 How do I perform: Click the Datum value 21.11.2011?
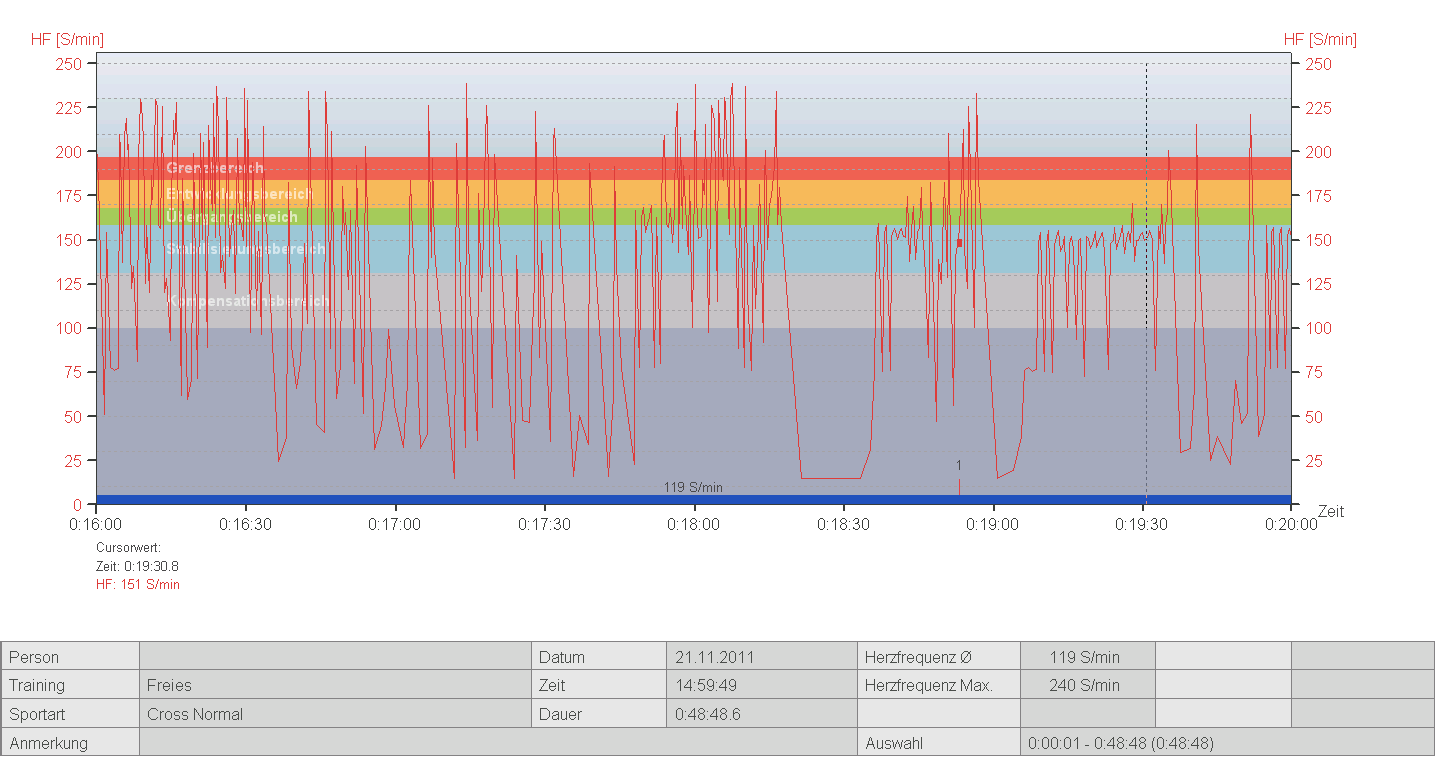coord(714,657)
